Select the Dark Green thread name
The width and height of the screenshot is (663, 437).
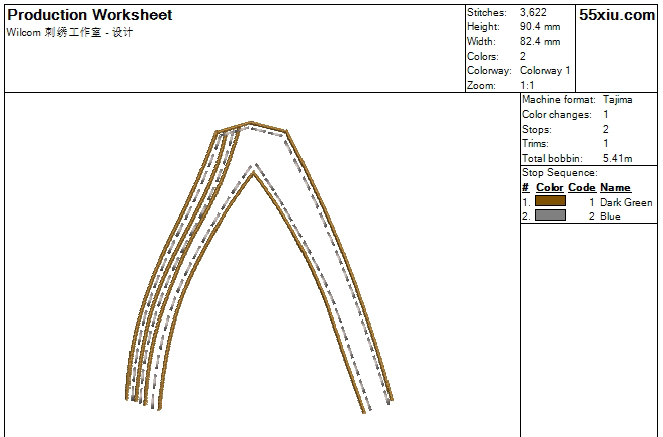coord(626,202)
